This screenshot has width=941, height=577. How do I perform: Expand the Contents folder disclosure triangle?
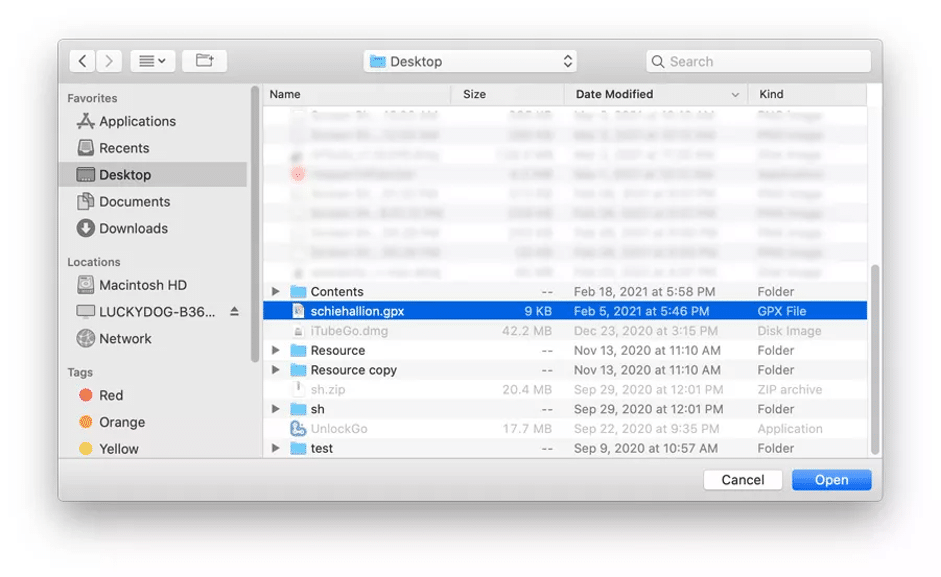[276, 292]
